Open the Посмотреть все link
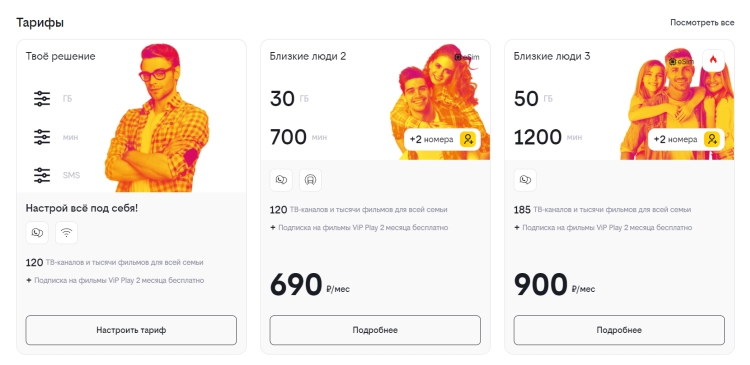Viewport: 750px width, 365px height. (x=702, y=22)
